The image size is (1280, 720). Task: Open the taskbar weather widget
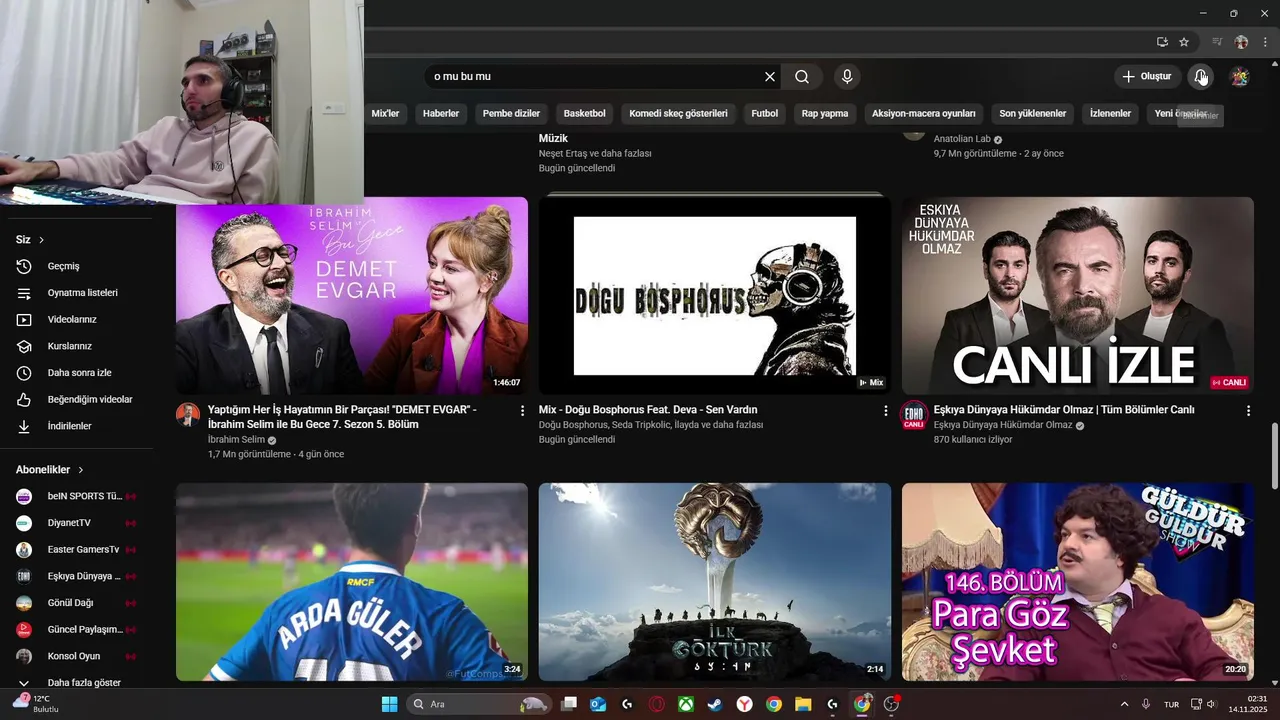(34, 704)
